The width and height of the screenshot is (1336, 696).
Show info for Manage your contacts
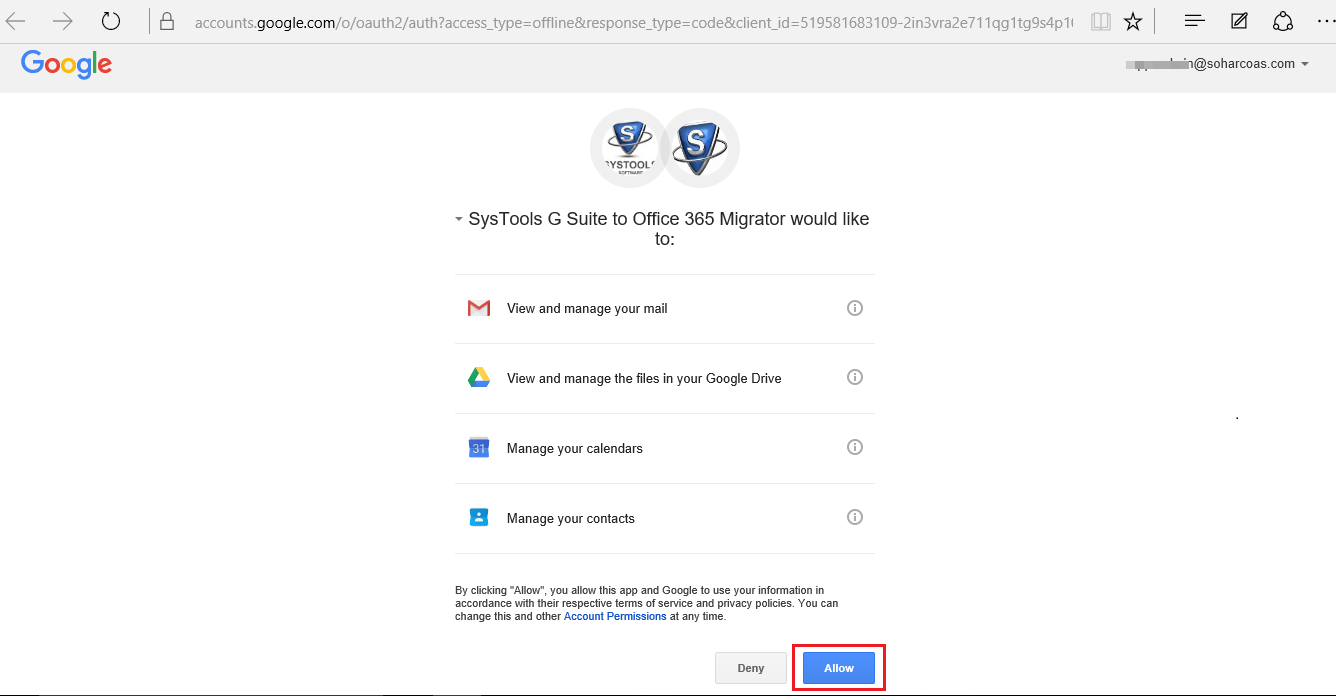[x=855, y=517]
